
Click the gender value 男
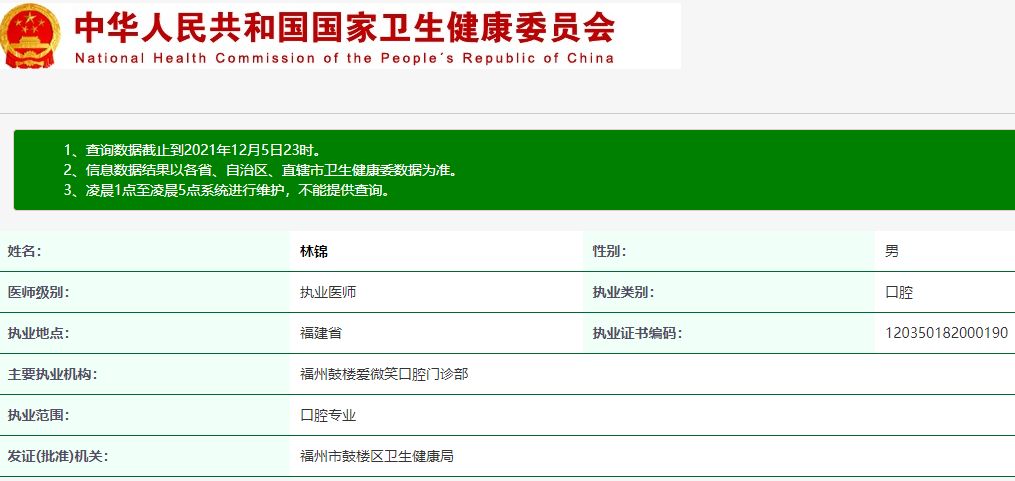tap(892, 252)
